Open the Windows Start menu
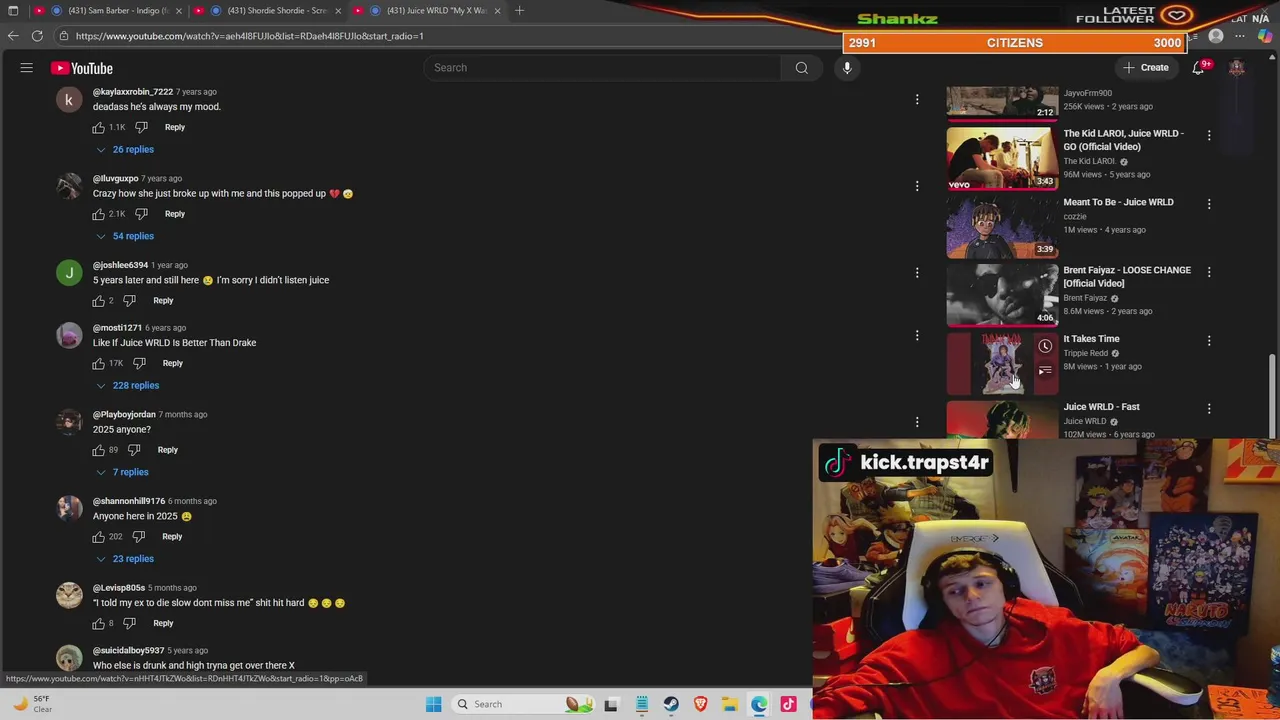This screenshot has width=1280, height=720. pos(433,704)
